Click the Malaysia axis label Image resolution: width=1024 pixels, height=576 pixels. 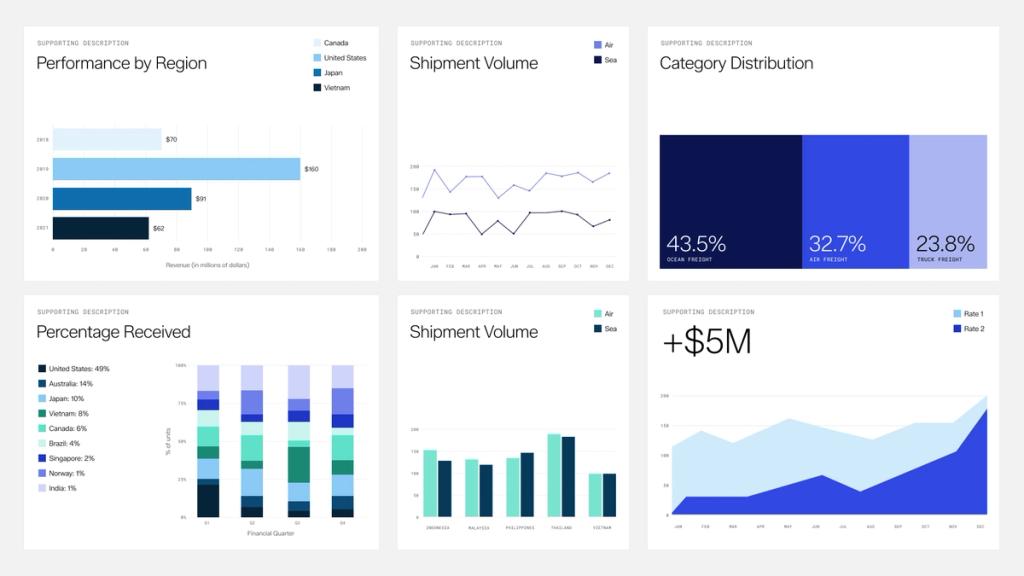(x=479, y=528)
